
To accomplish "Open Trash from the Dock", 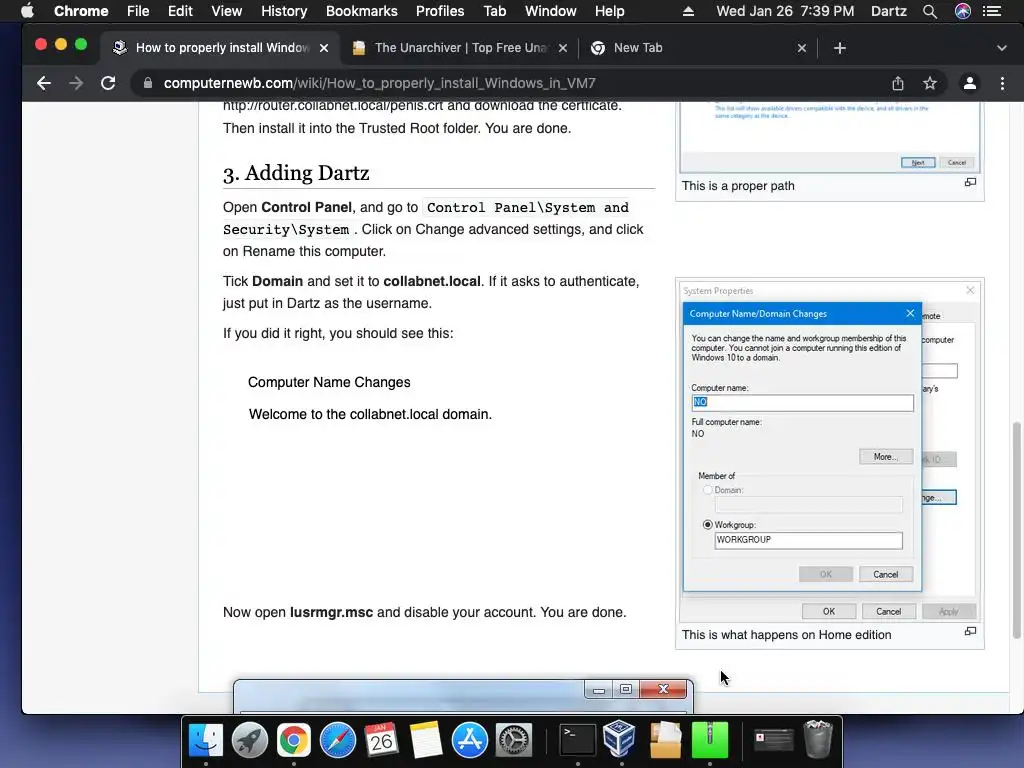I will pyautogui.click(x=818, y=739).
